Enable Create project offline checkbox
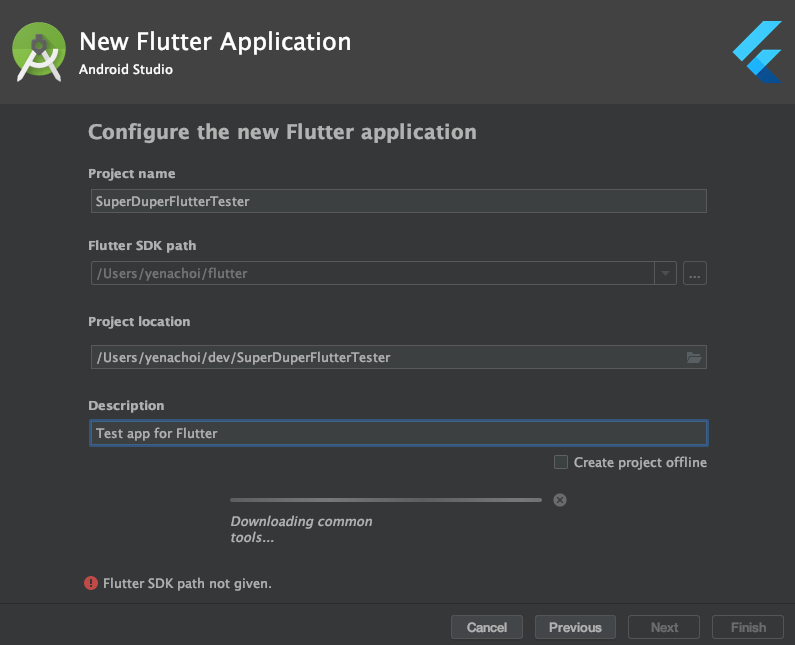The width and height of the screenshot is (795, 645). pos(561,462)
